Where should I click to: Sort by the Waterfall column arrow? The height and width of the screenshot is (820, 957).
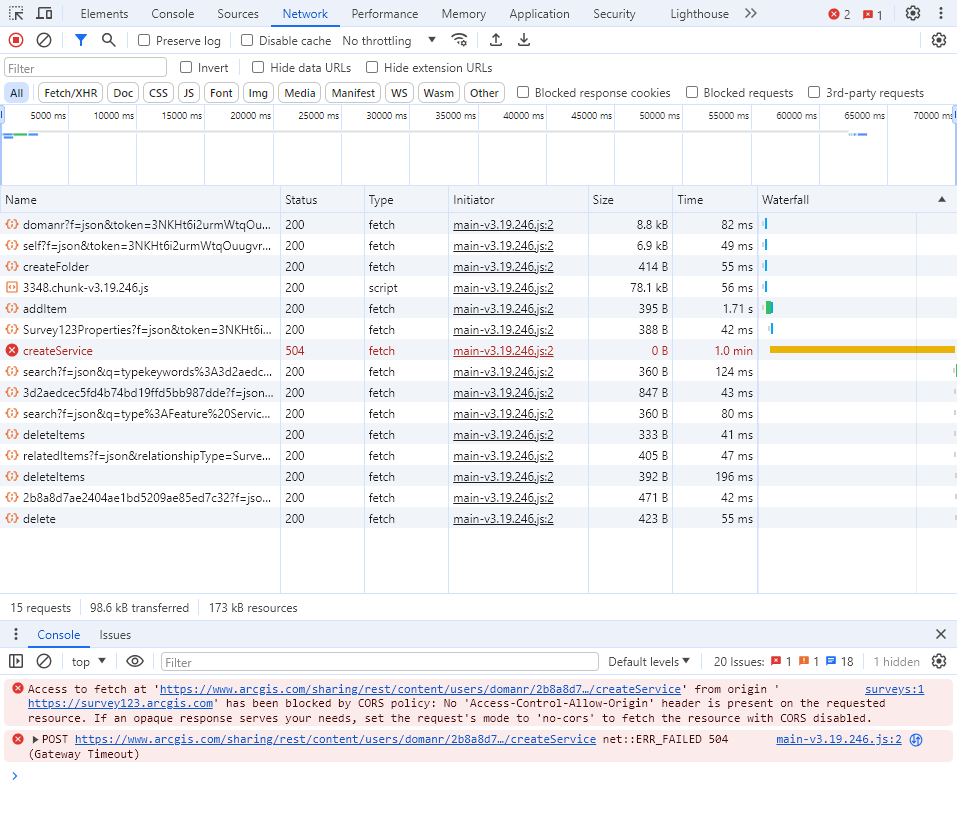(942, 200)
